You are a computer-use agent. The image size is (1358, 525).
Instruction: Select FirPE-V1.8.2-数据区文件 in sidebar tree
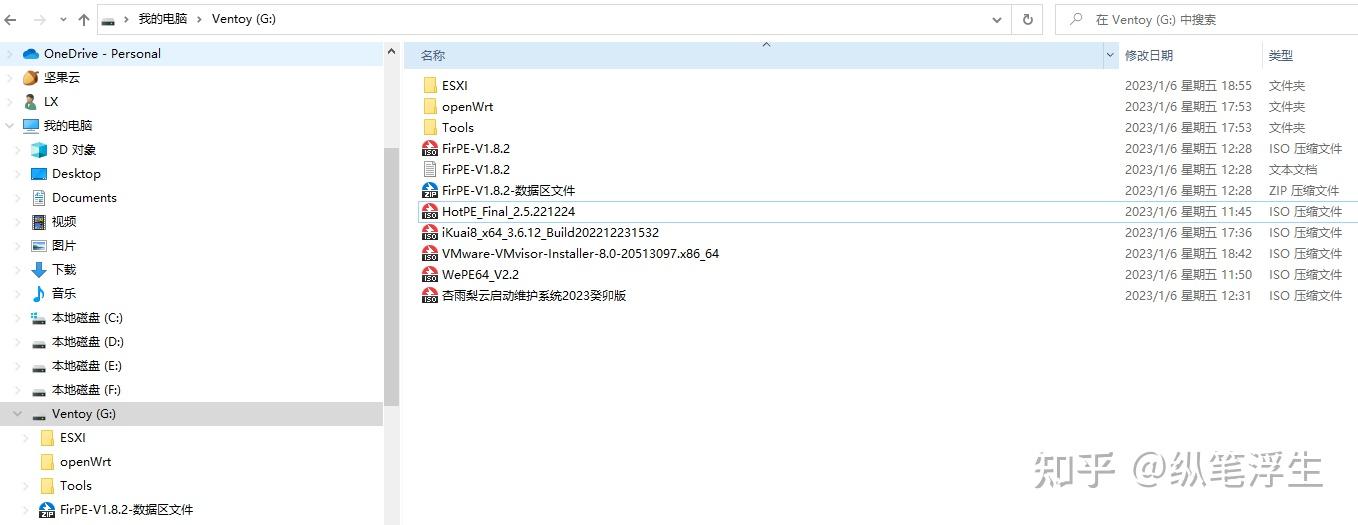click(126, 510)
